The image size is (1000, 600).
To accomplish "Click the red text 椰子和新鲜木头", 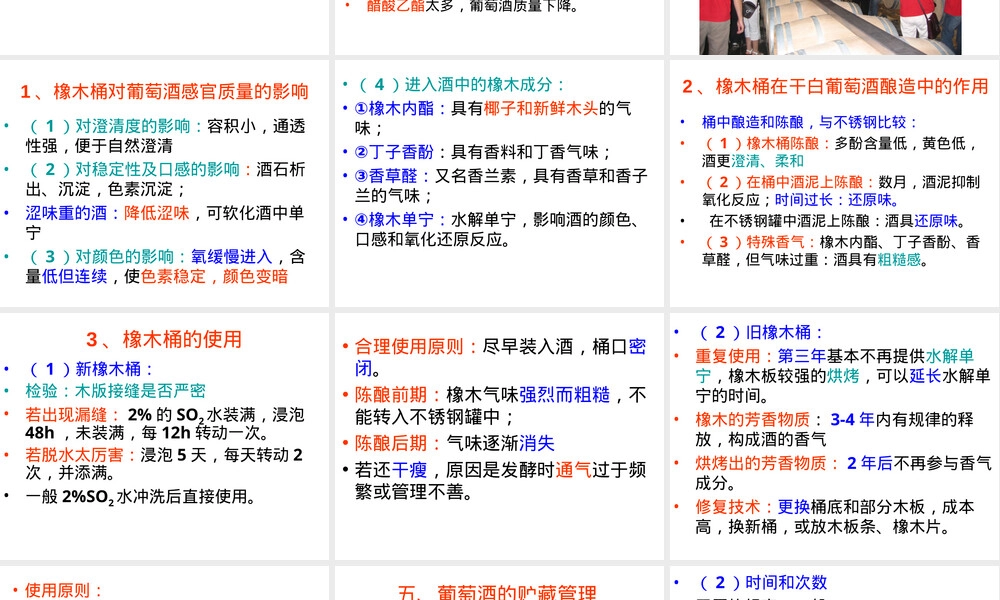I will (541, 108).
